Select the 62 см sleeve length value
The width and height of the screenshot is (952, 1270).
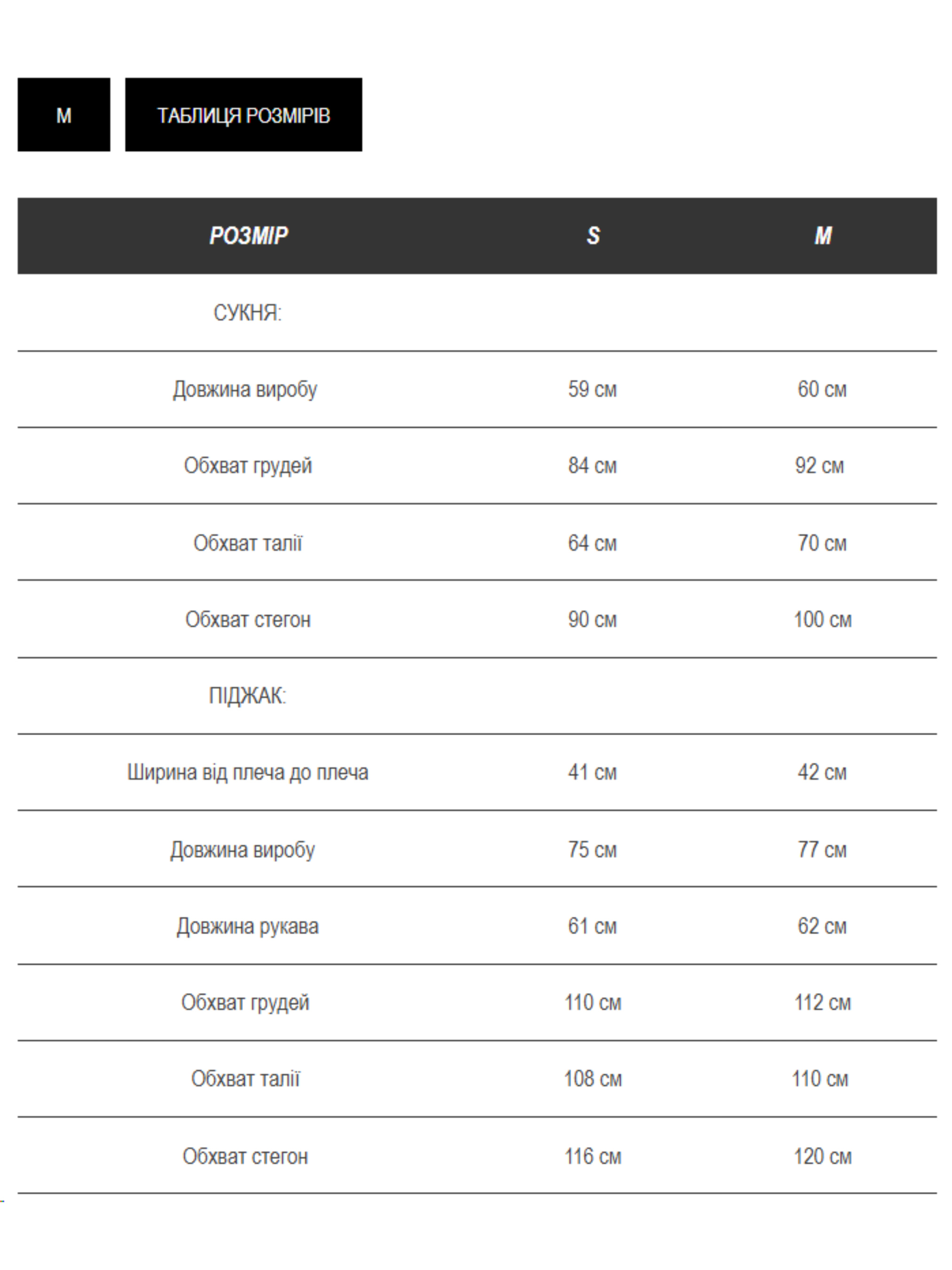click(x=822, y=926)
